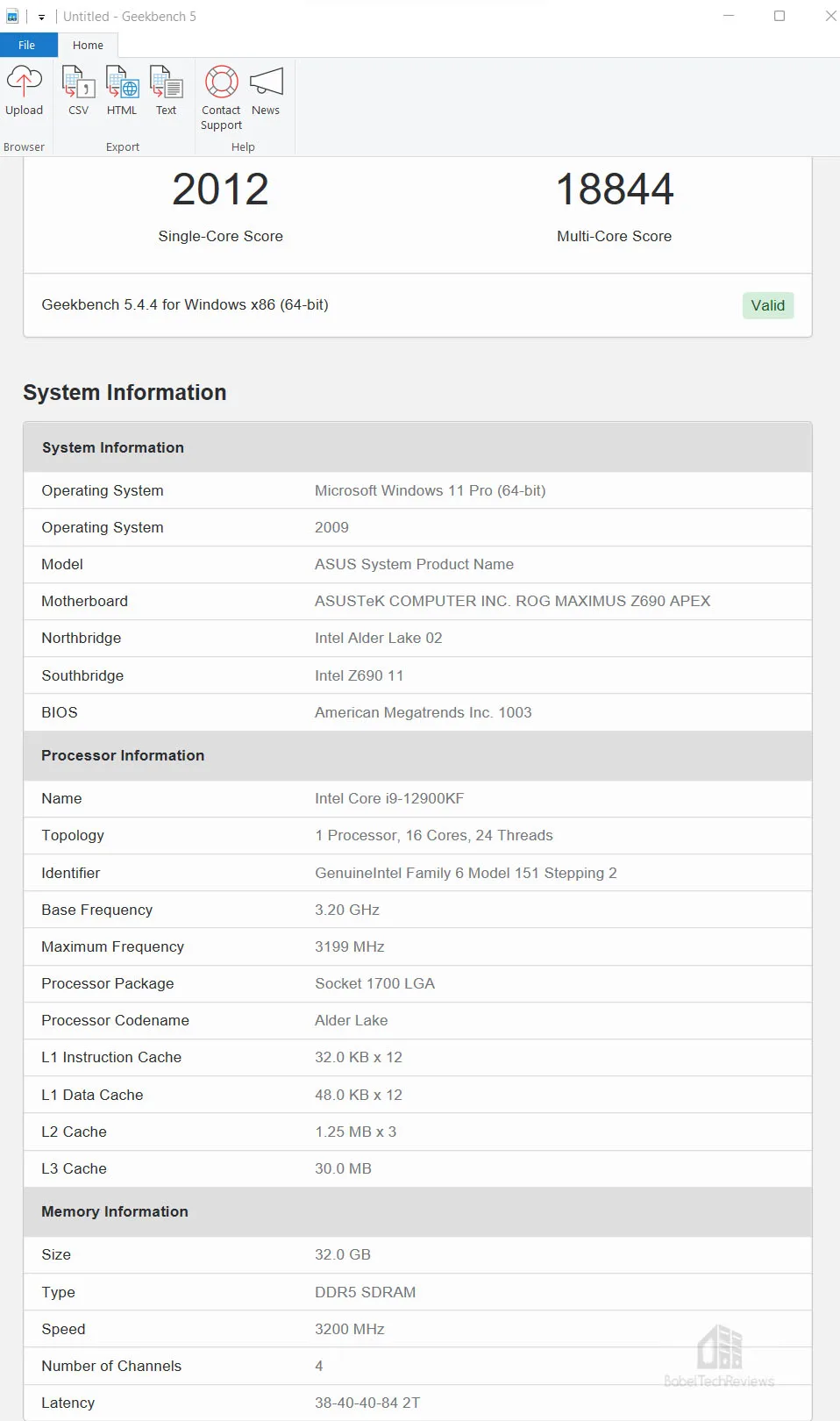Click Microsoft Windows 11 Pro (64-bit) value
840x1421 pixels.
tap(431, 490)
